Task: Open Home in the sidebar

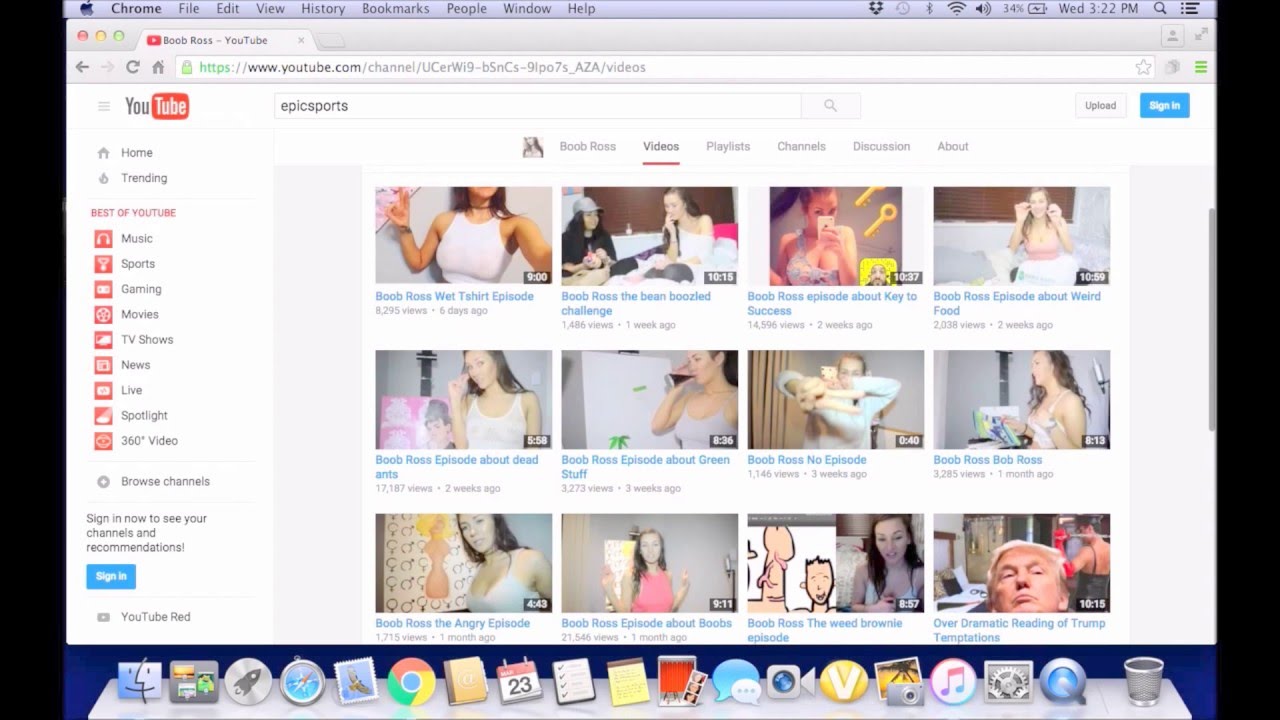Action: coord(137,153)
